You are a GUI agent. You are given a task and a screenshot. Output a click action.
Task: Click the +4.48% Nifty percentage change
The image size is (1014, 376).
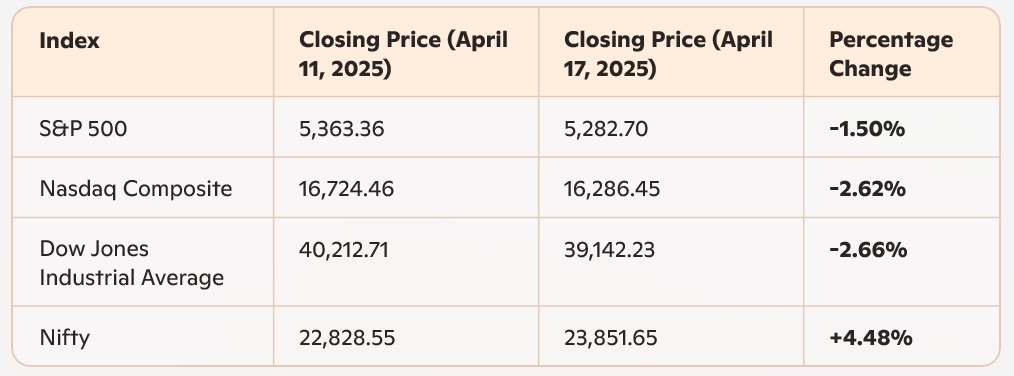click(870, 338)
